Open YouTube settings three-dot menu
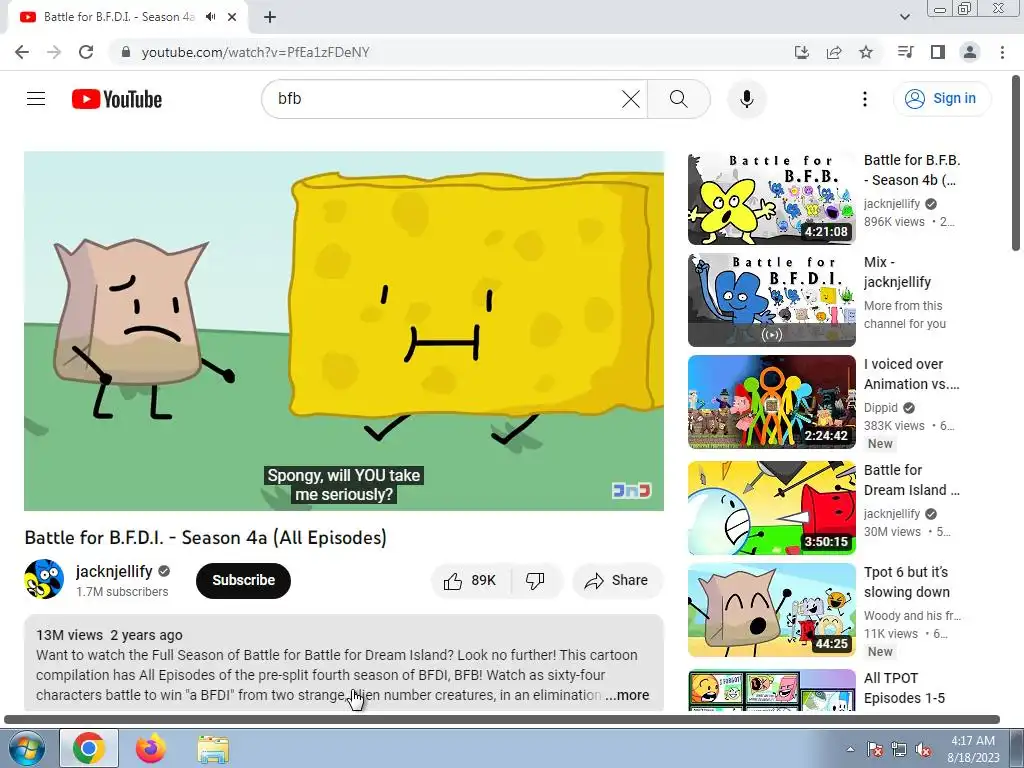Screen dimensions: 1024x768 (865, 99)
